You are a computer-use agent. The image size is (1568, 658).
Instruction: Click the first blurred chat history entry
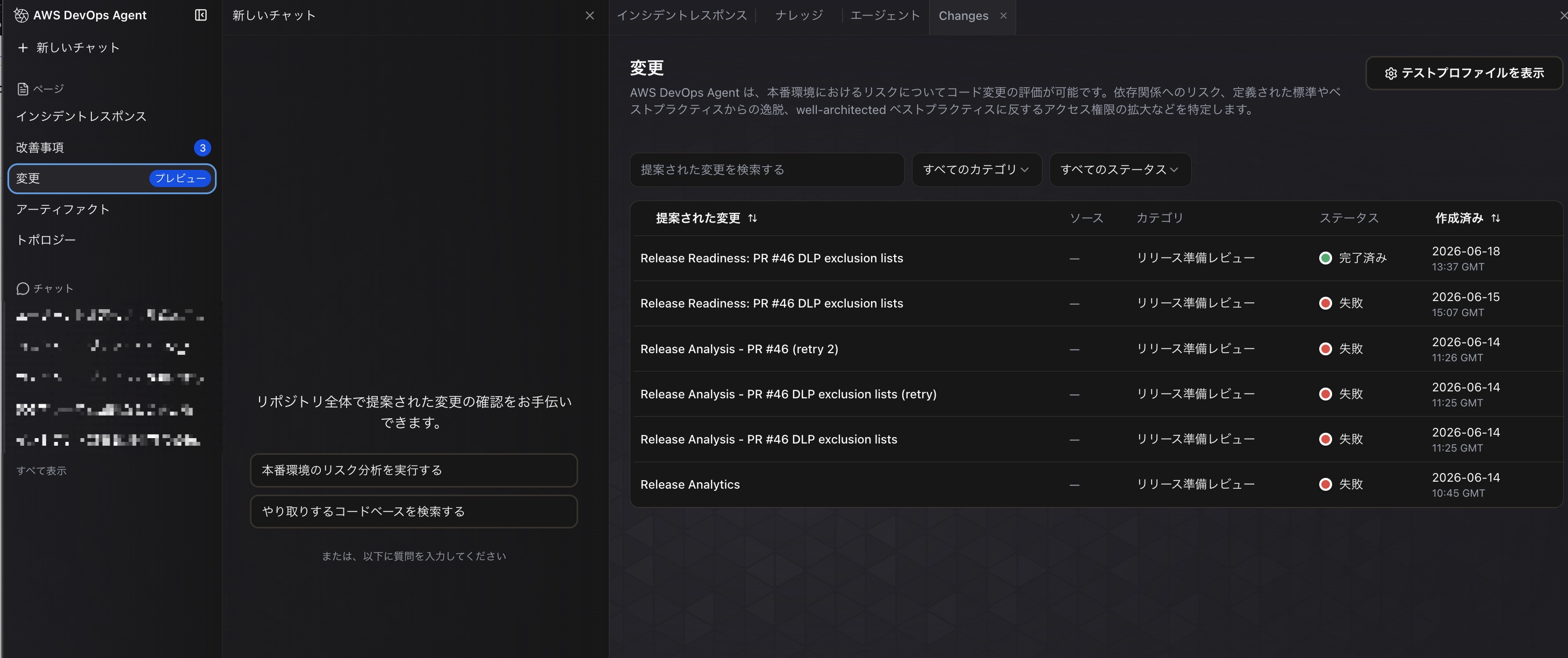tap(110, 316)
